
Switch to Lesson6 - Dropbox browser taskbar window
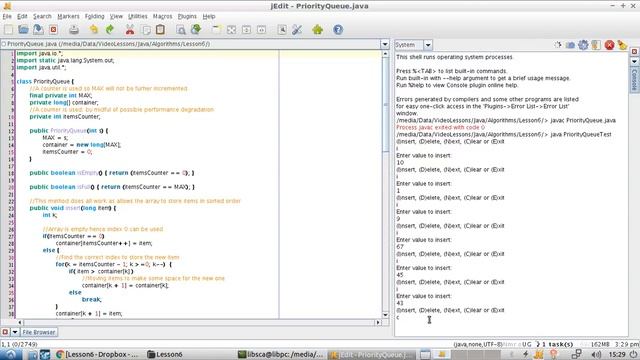97,354
